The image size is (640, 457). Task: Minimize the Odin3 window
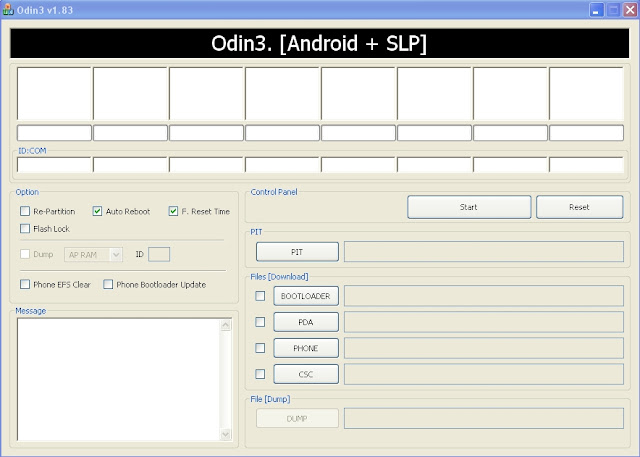[596, 10]
